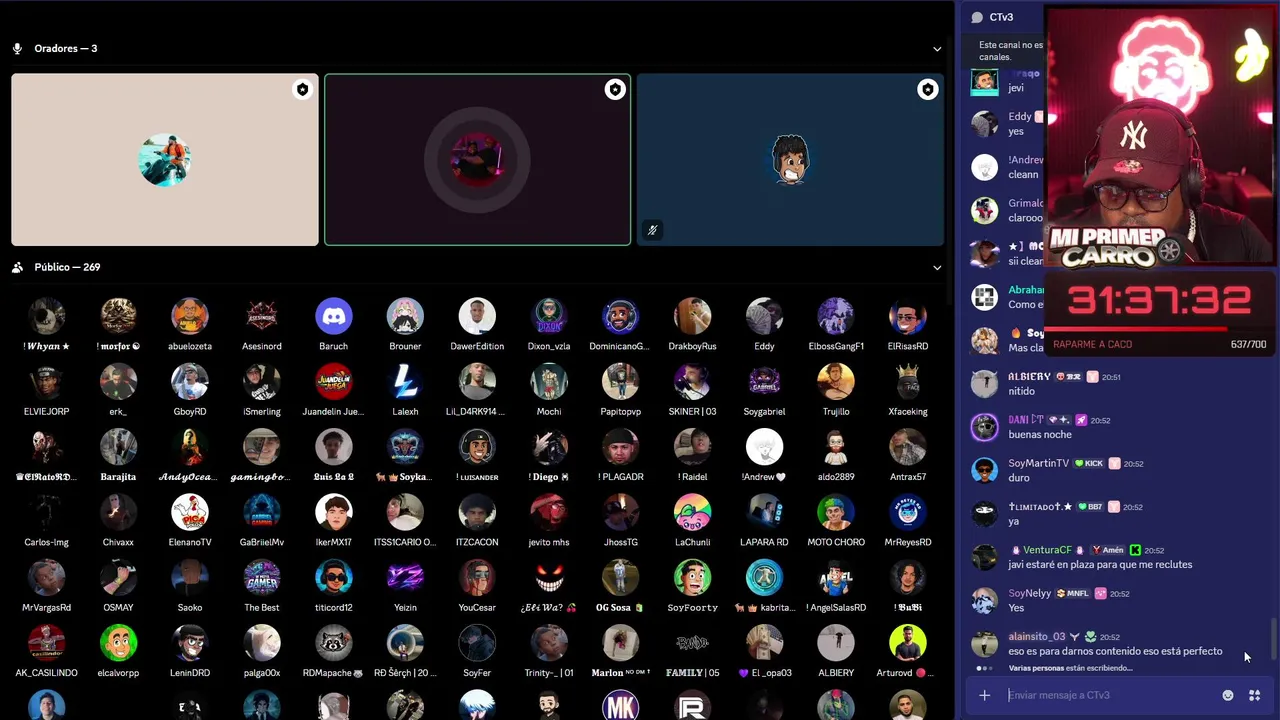
Task: Click the moderator badge on the blue speaker tile
Action: (928, 90)
